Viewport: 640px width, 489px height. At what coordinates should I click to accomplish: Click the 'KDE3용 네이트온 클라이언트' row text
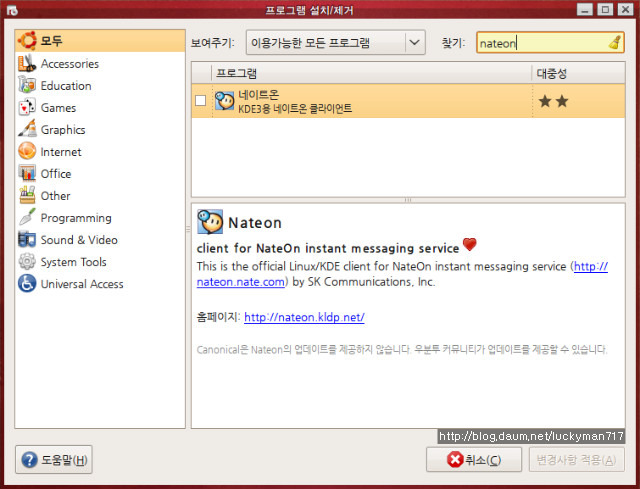point(295,109)
